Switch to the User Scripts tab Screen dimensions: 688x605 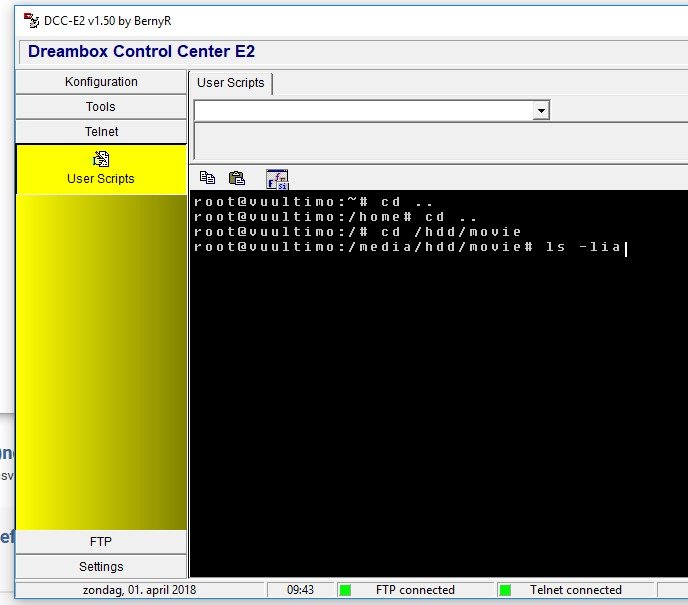pyautogui.click(x=231, y=83)
